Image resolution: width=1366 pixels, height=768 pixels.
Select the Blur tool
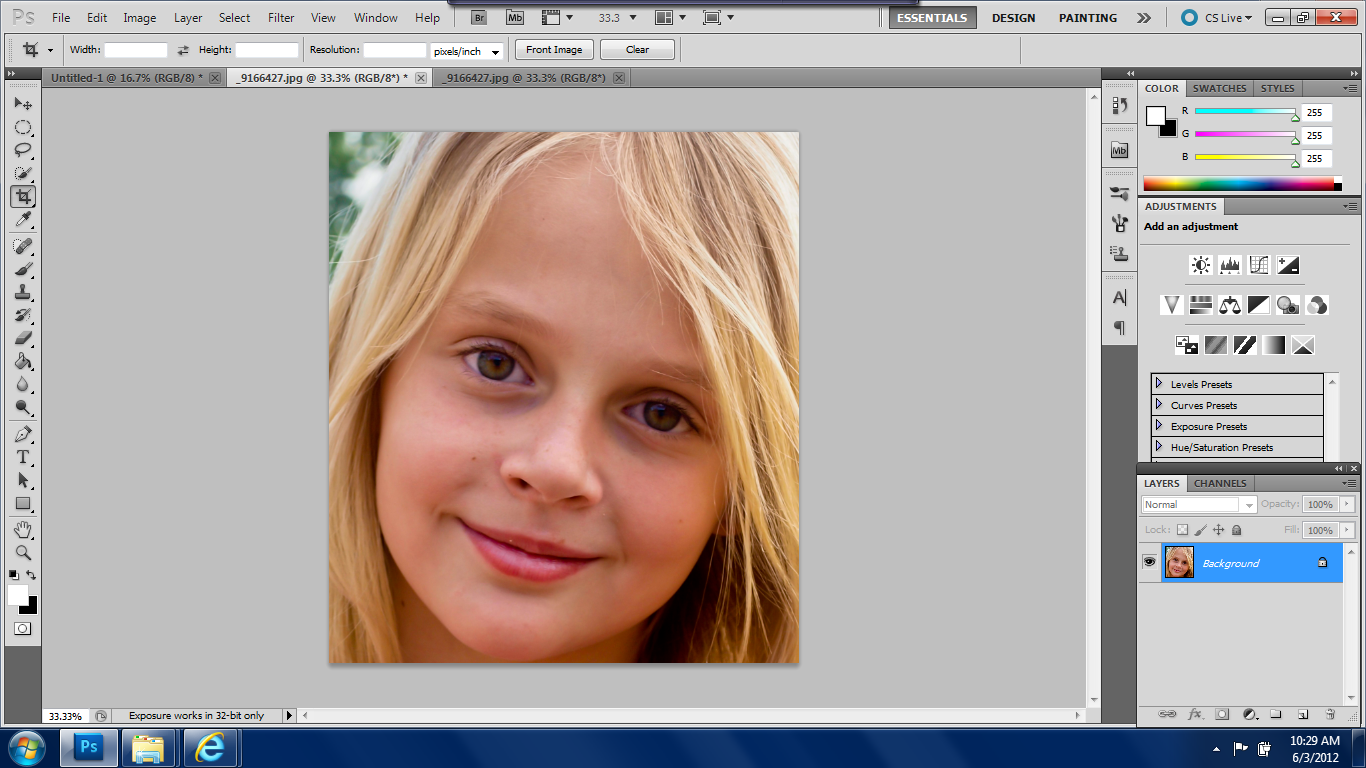pos(23,384)
